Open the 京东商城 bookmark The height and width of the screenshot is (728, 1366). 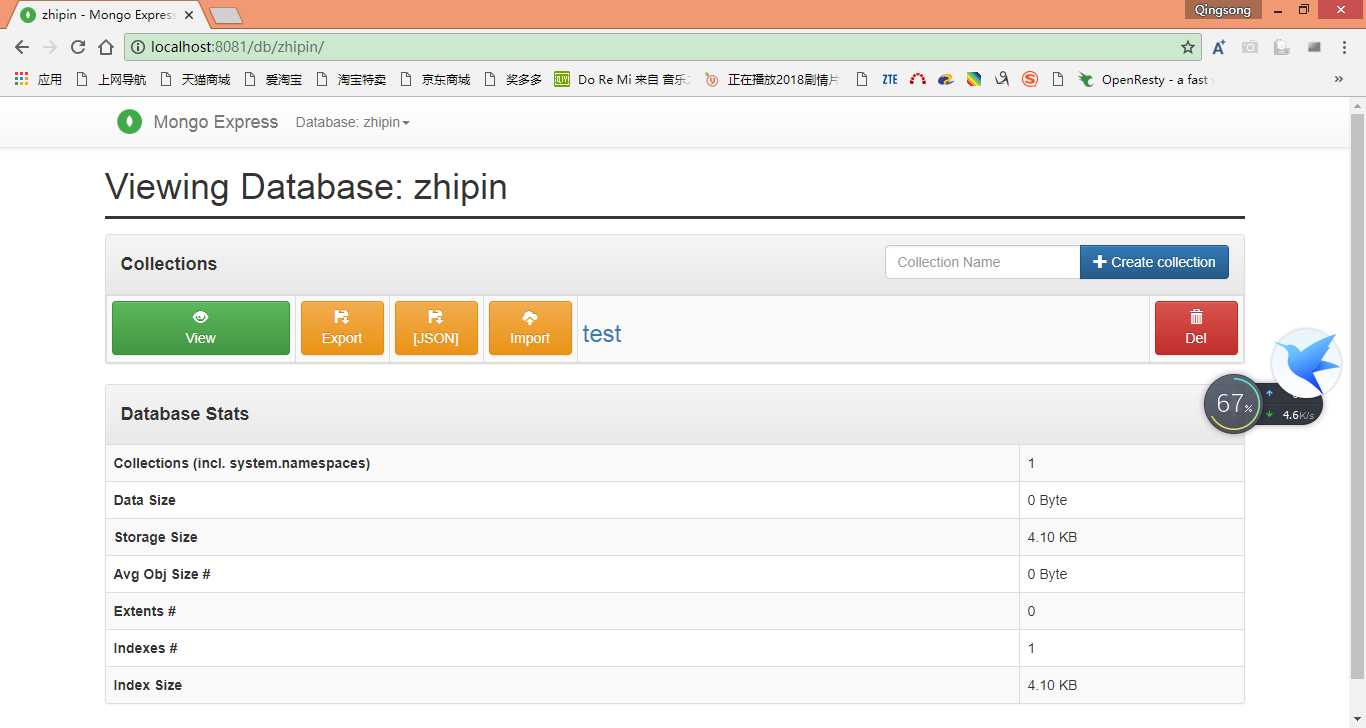point(435,79)
